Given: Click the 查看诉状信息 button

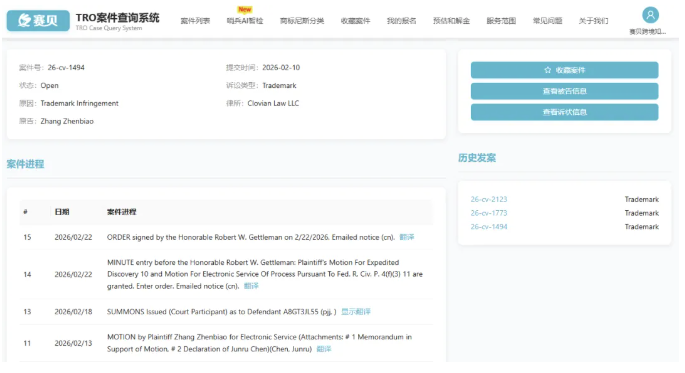Looking at the screenshot, I should [564, 112].
